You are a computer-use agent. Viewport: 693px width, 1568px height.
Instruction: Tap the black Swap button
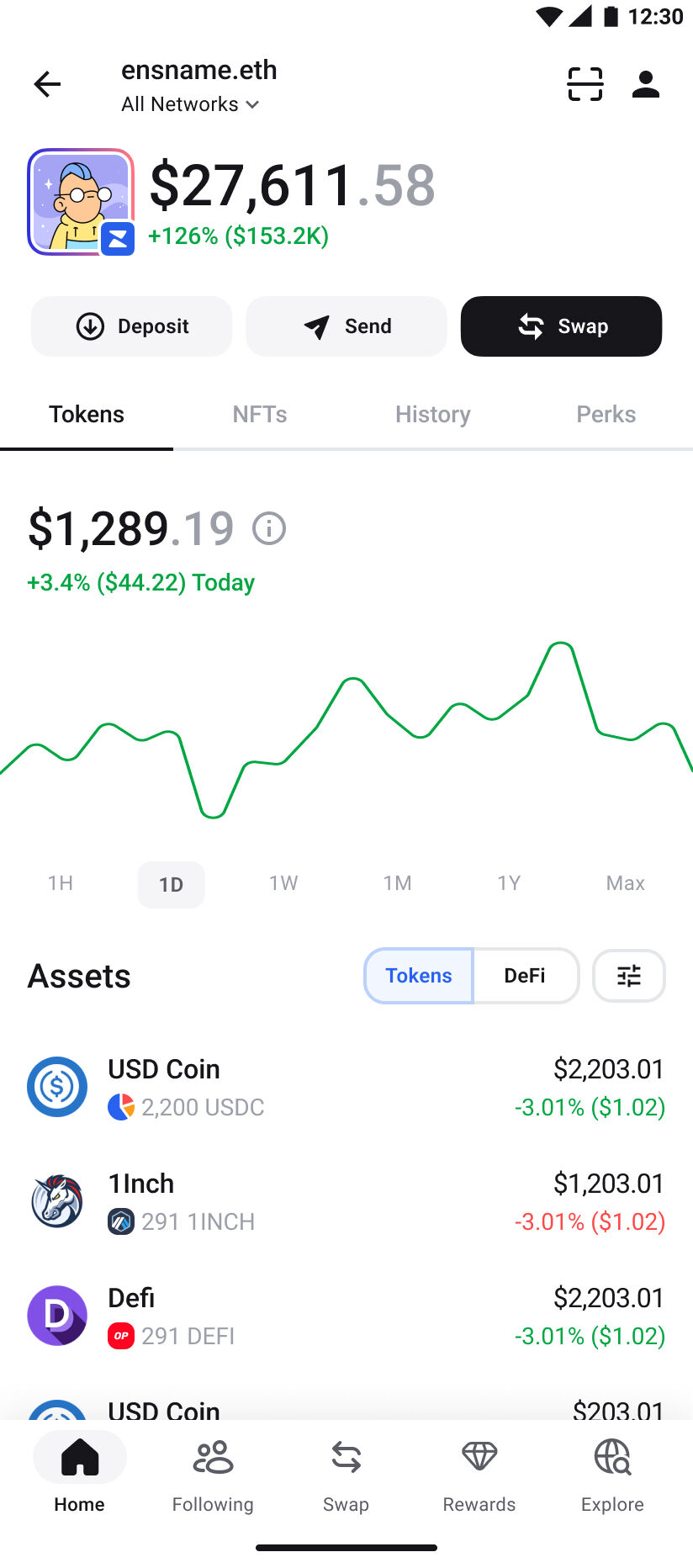[561, 326]
